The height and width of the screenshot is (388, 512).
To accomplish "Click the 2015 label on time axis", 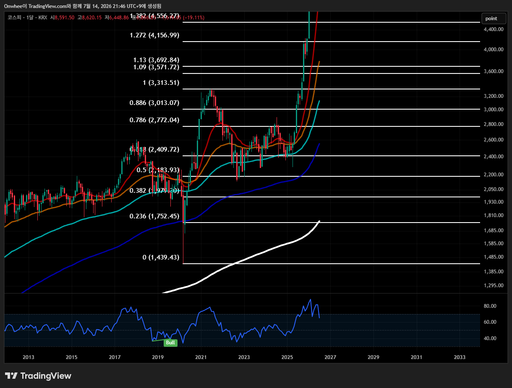I will click(x=71, y=357).
